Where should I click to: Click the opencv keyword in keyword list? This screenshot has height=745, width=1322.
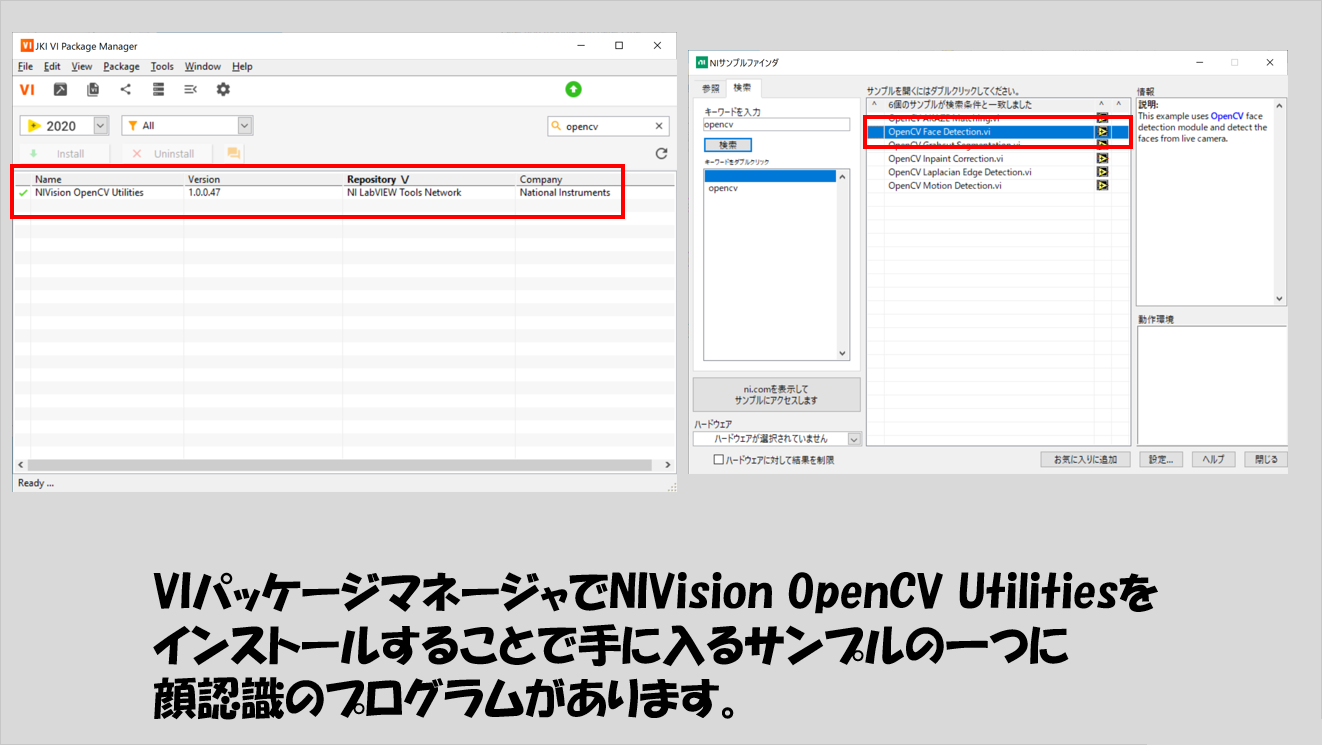coord(723,188)
